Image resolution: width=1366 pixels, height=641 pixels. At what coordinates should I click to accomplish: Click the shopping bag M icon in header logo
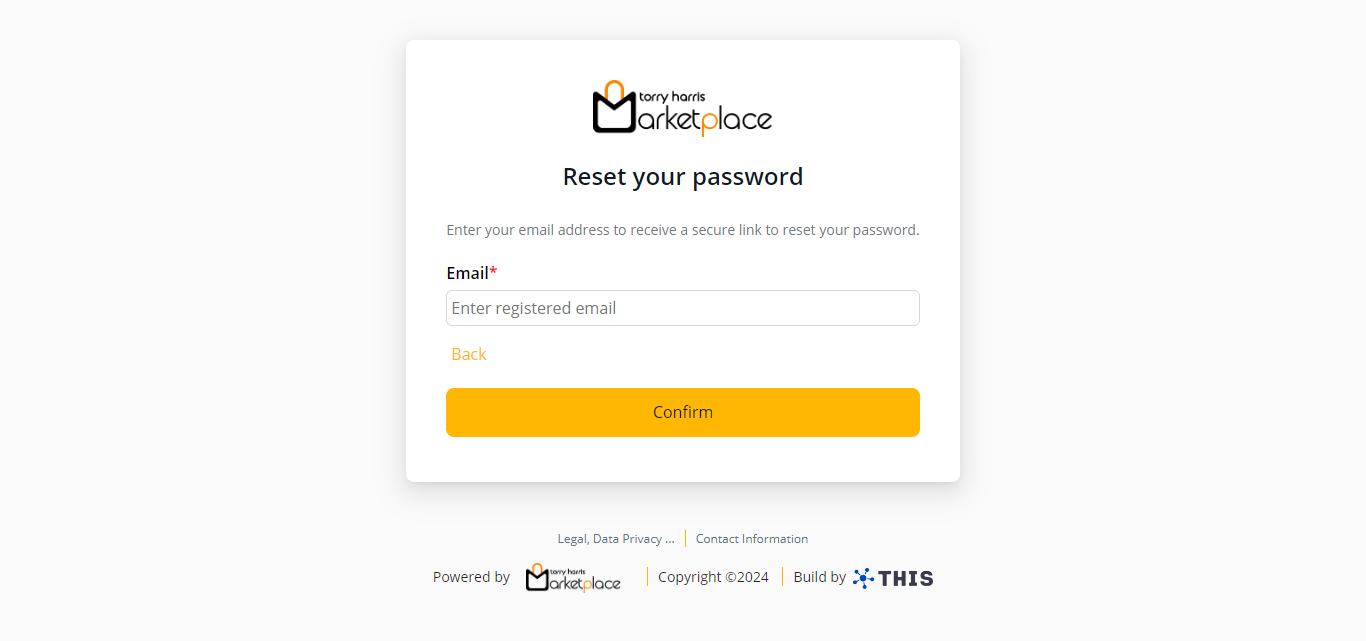614,110
